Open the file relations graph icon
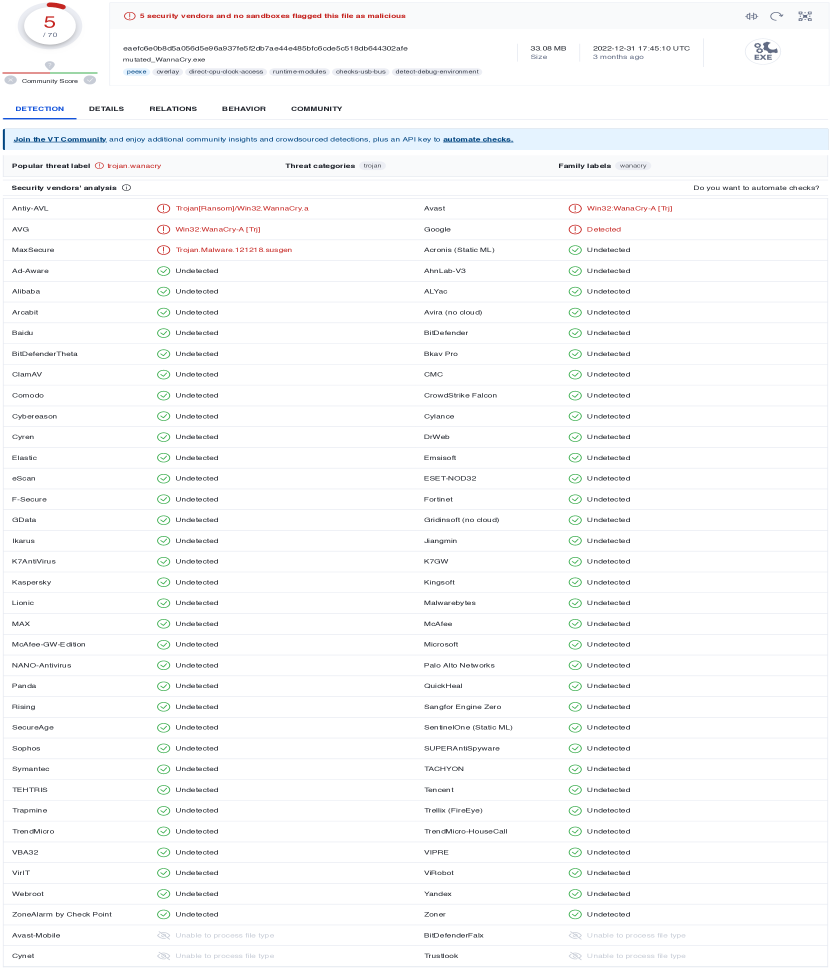Image resolution: width=830 pixels, height=969 pixels. pyautogui.click(x=805, y=16)
